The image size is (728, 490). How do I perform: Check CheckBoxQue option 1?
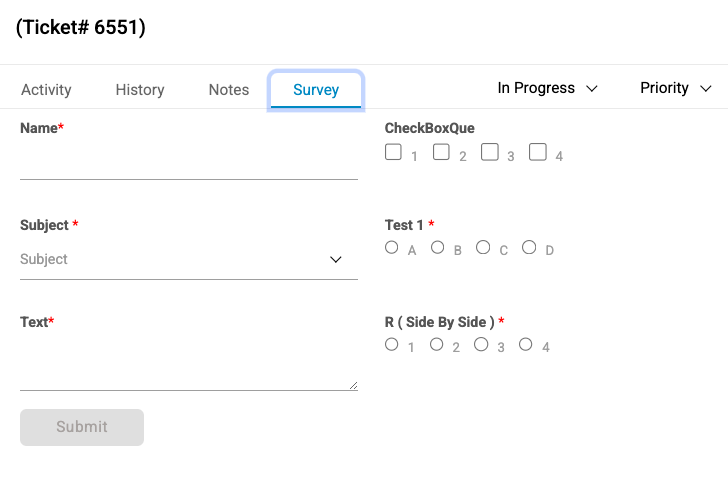(x=394, y=153)
